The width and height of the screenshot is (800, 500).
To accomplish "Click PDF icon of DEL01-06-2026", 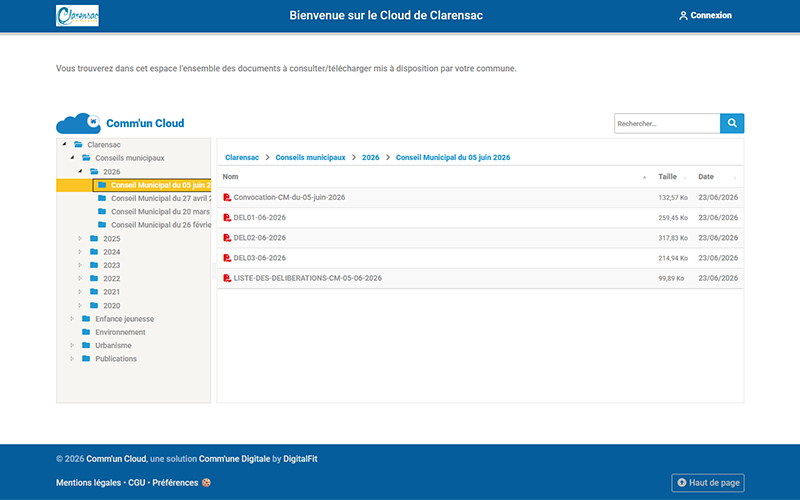I will point(227,217).
